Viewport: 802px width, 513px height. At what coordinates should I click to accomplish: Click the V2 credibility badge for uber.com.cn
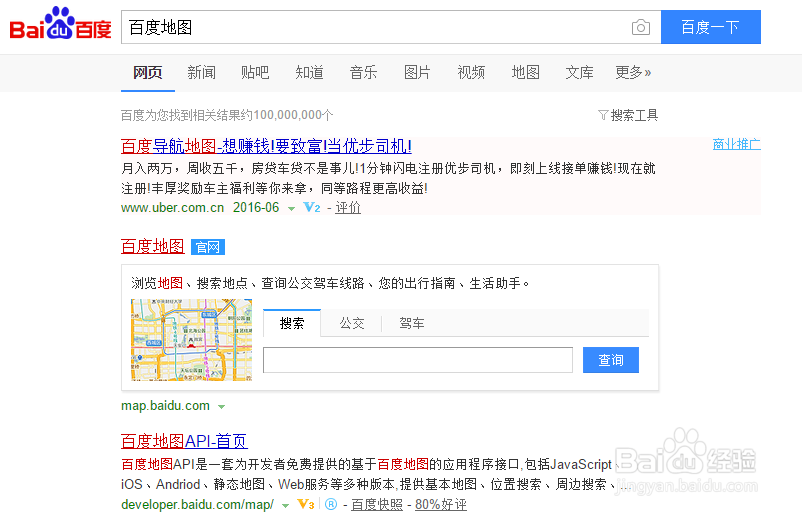tap(312, 208)
